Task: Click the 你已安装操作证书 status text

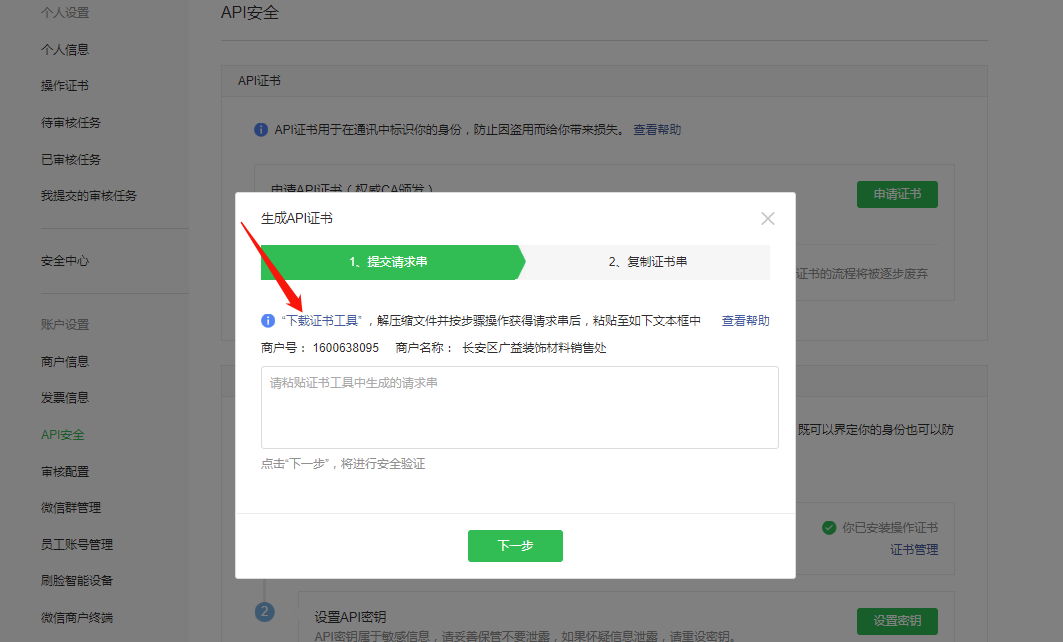Action: click(x=890, y=527)
